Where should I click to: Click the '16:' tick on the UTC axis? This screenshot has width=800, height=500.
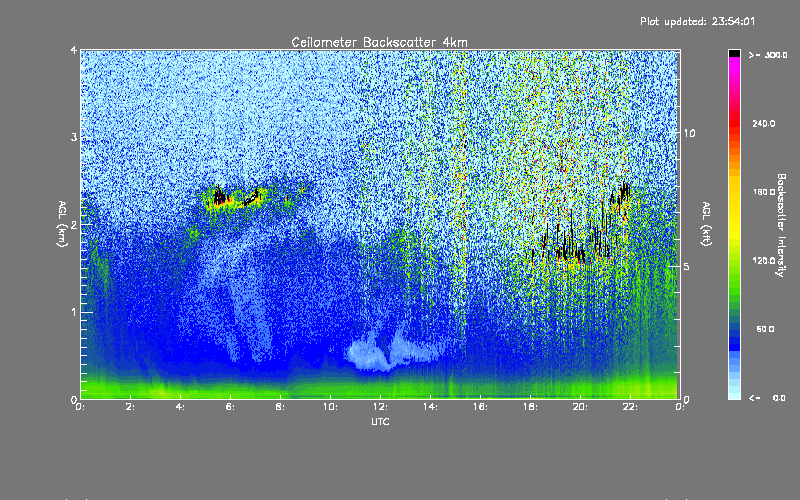[480, 407]
